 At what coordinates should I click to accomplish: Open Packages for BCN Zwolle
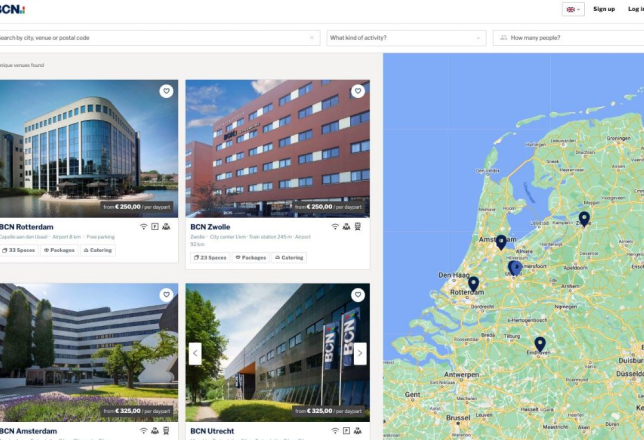(x=251, y=258)
